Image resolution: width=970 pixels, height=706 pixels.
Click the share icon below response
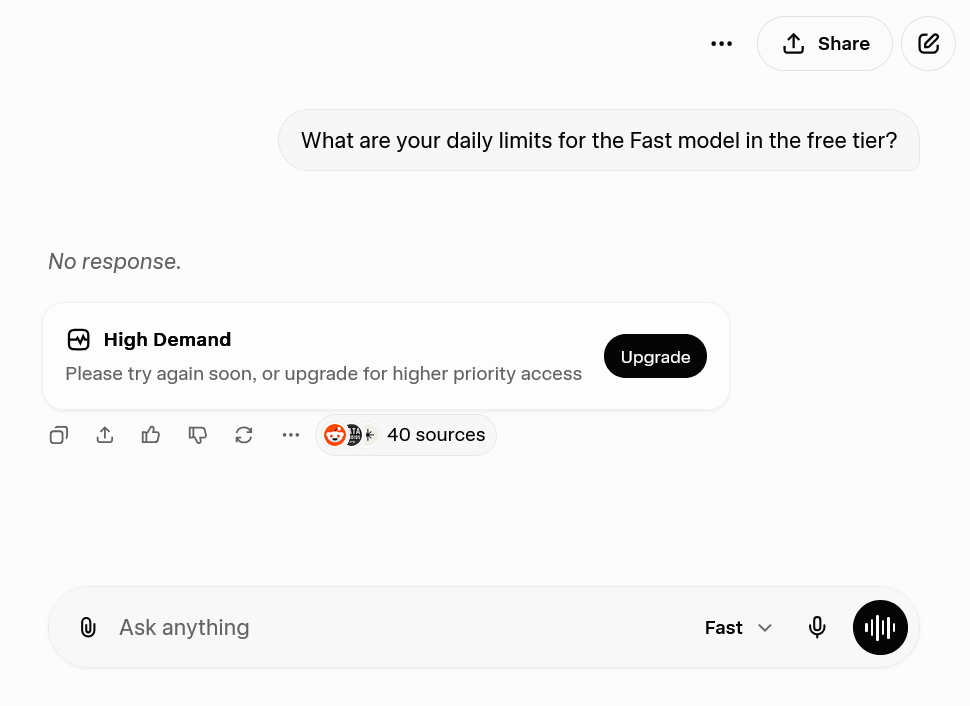tap(105, 435)
